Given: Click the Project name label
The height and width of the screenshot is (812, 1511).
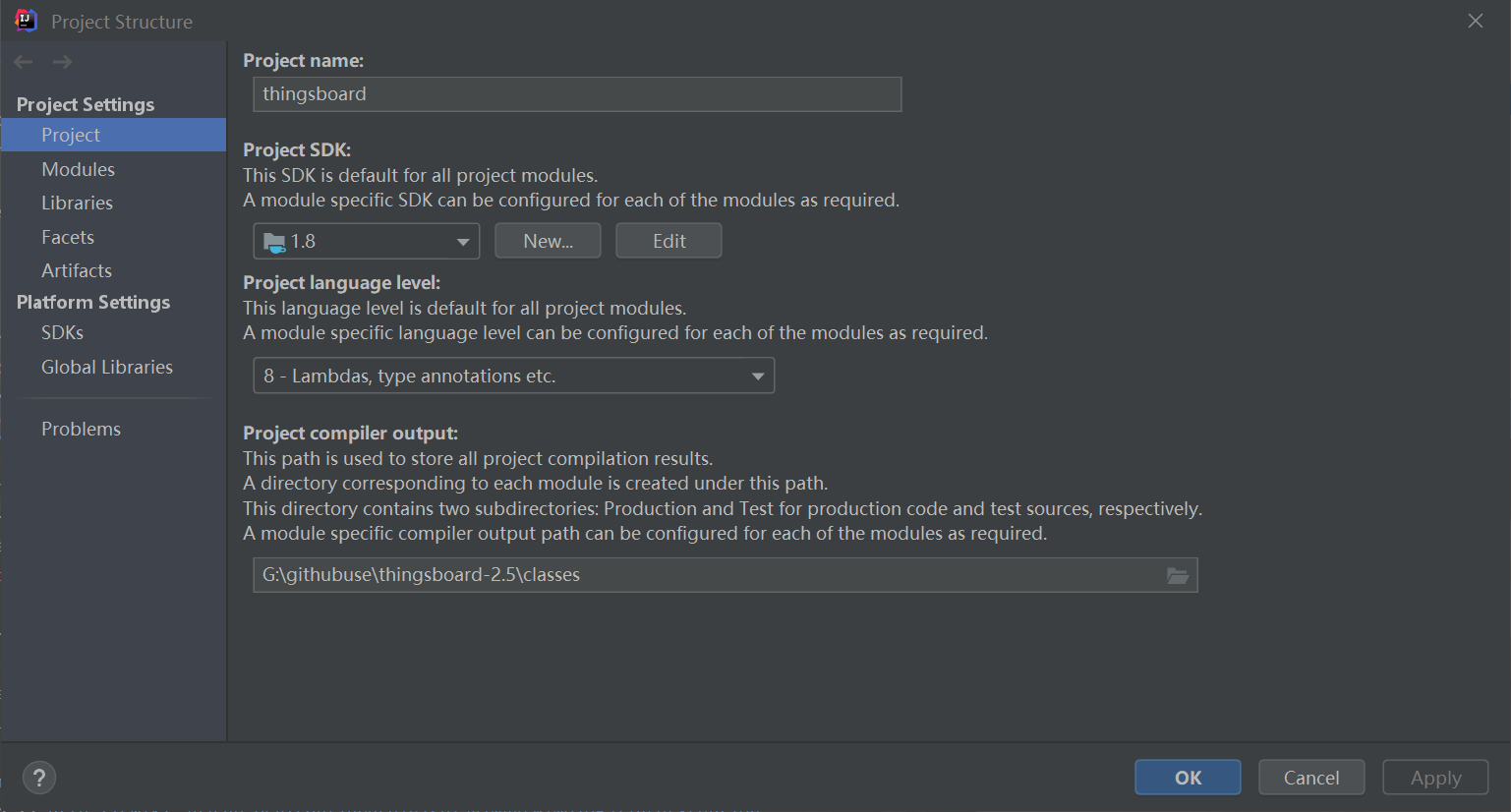Looking at the screenshot, I should pos(304,61).
